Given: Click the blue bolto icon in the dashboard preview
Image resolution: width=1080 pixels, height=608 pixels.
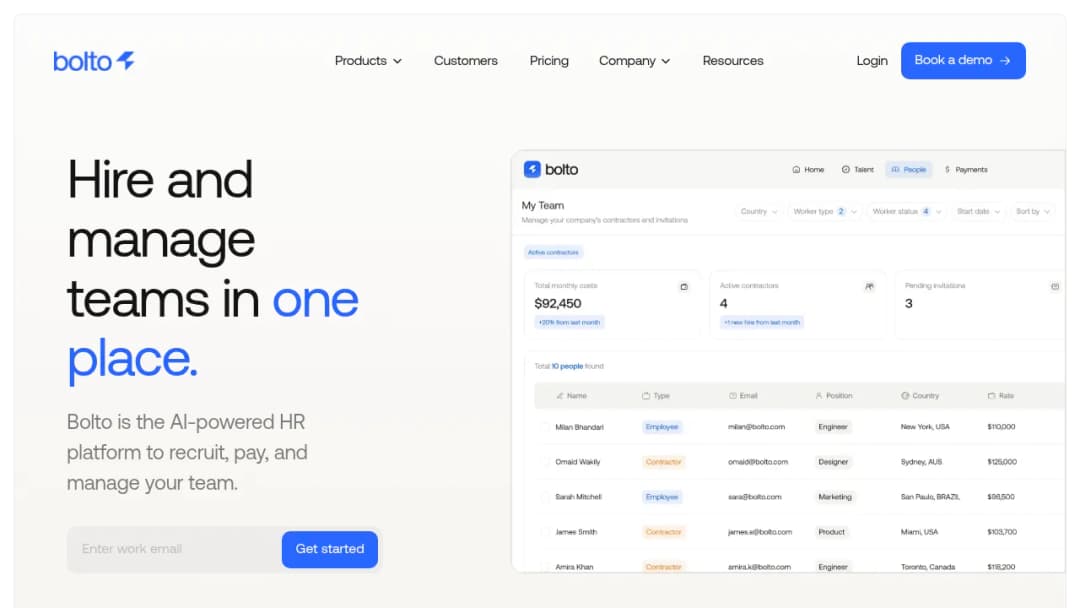Looking at the screenshot, I should point(532,169).
